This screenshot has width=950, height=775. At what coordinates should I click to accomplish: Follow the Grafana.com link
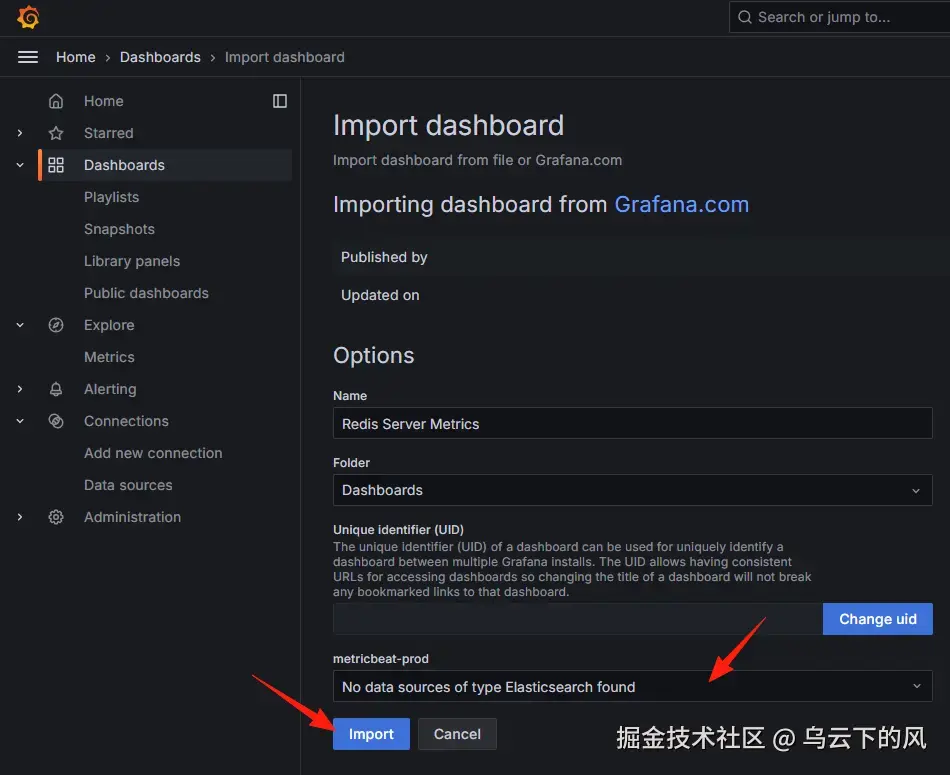[682, 204]
